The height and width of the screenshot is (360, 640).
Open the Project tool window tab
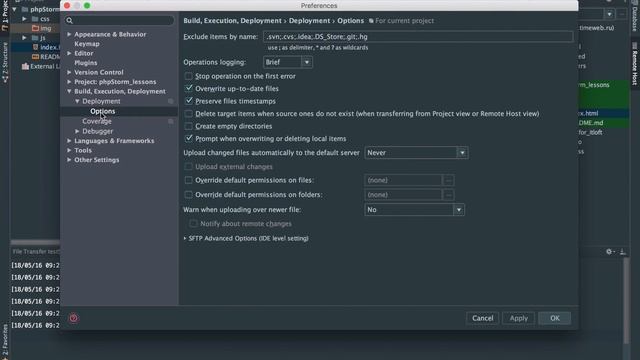click(x=5, y=15)
